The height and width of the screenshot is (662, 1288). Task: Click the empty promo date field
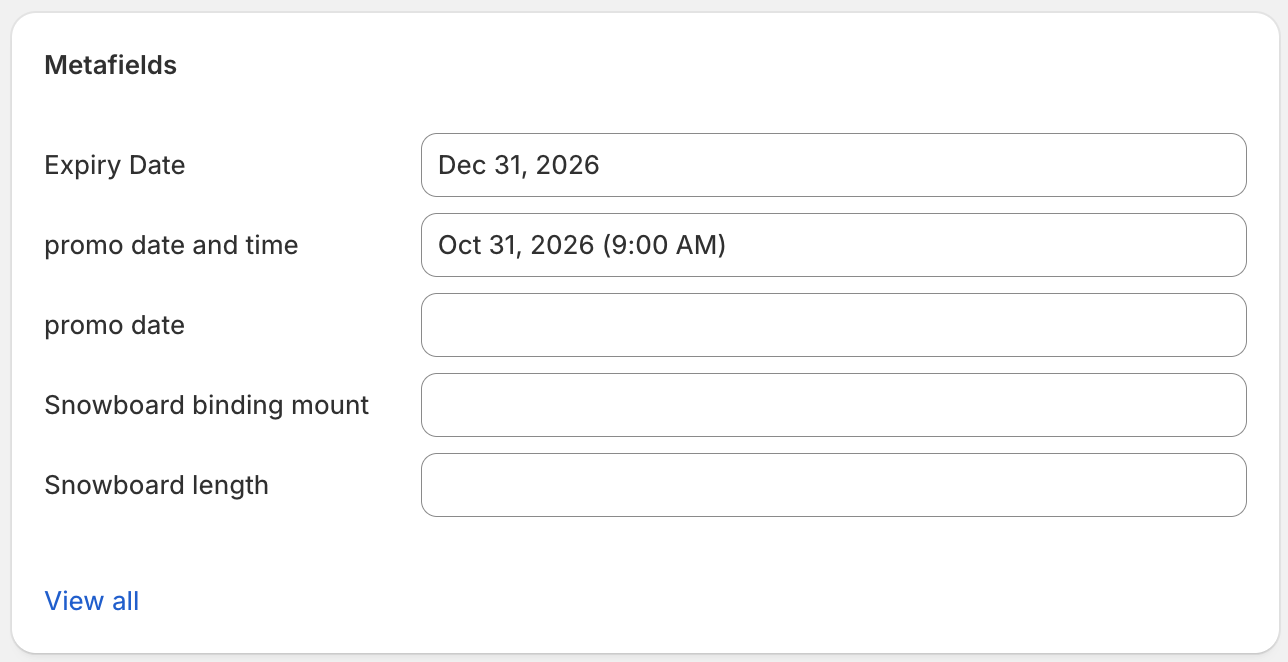tap(834, 325)
